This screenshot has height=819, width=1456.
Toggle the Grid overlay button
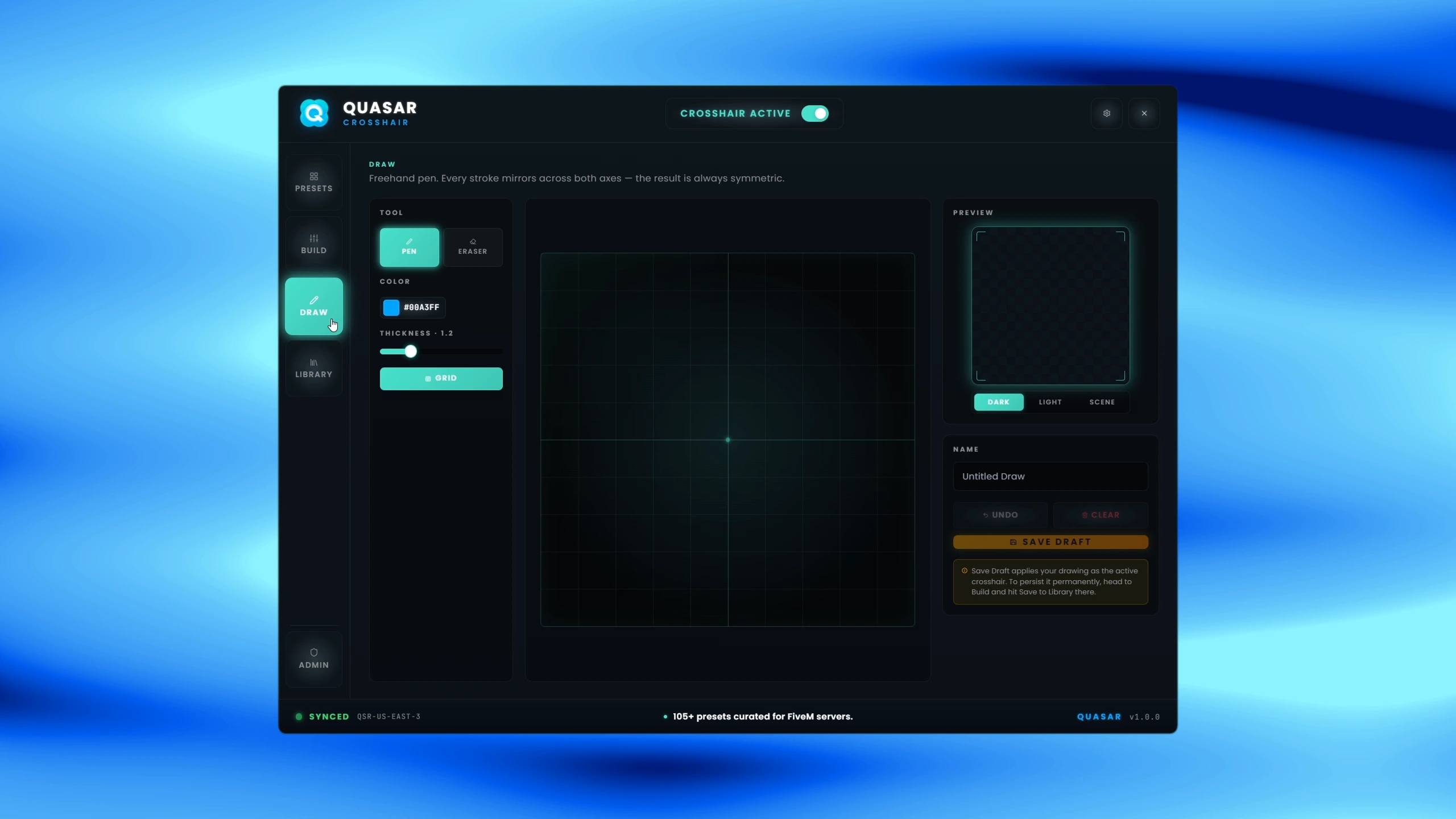point(441,379)
